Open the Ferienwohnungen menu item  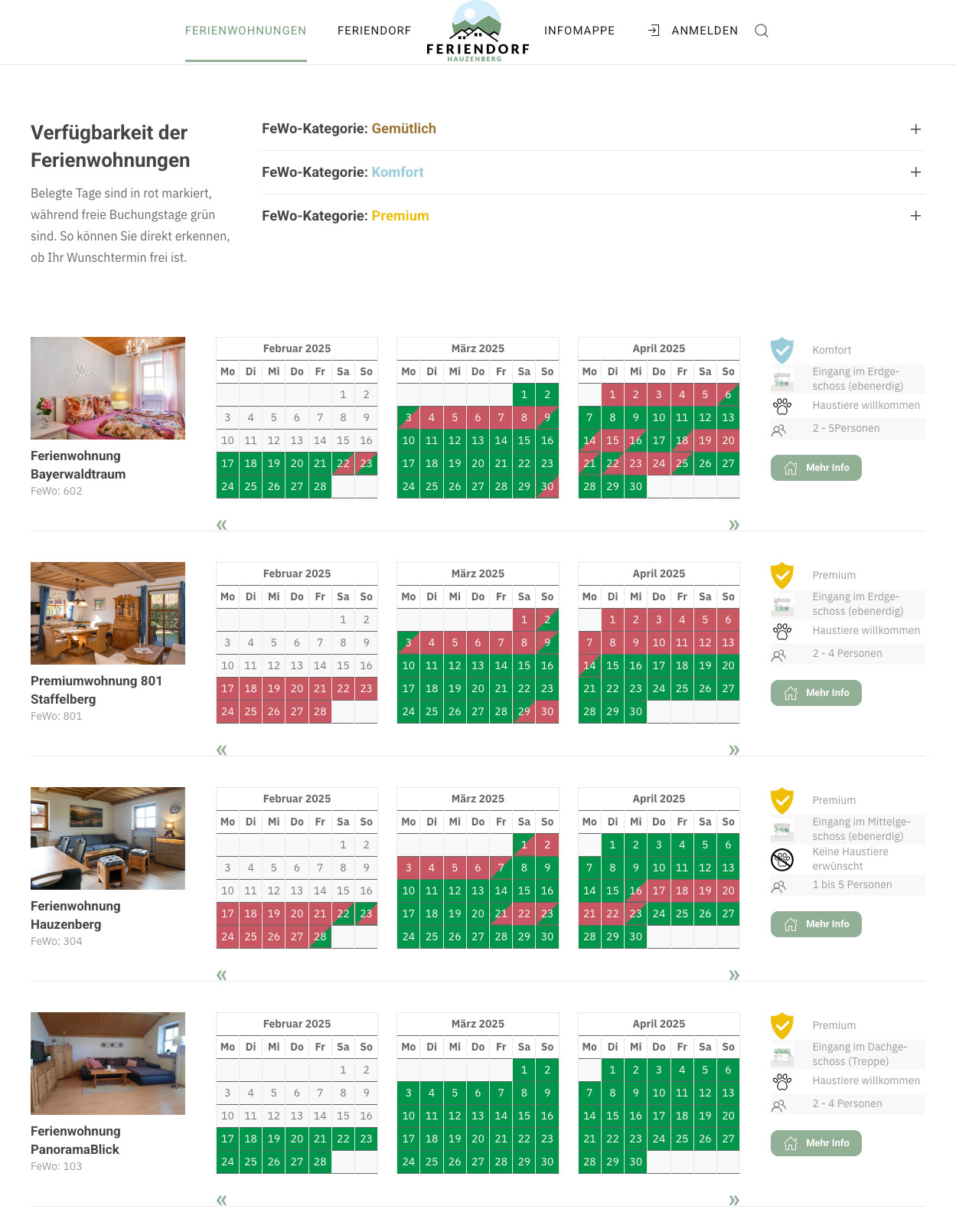pyautogui.click(x=246, y=31)
